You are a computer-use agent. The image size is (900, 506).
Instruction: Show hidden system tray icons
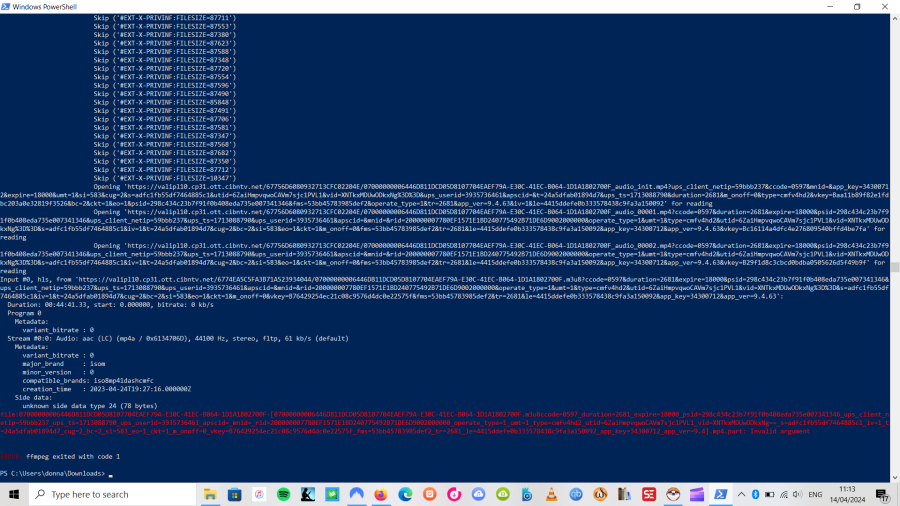742,494
